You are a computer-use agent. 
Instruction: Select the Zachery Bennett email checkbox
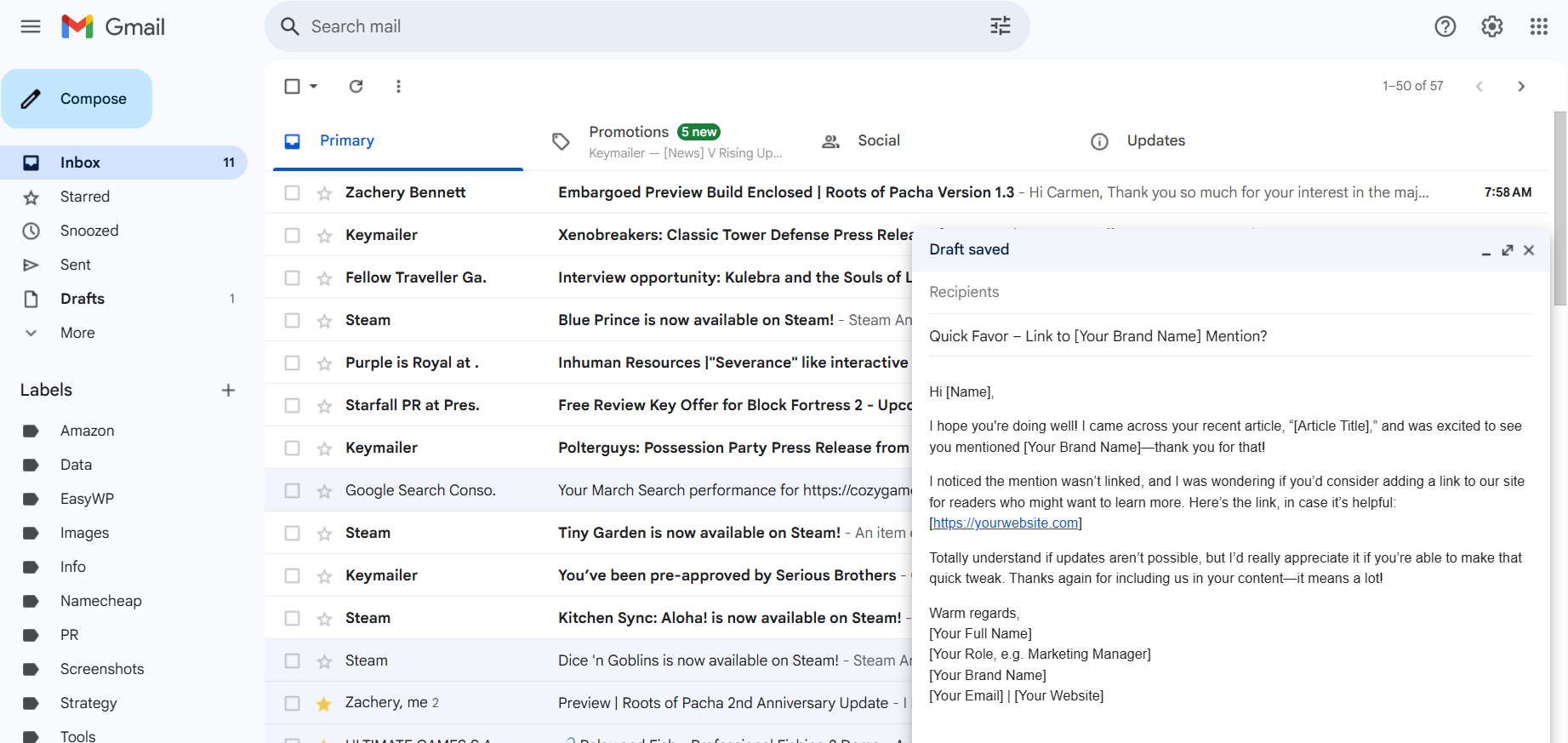point(292,193)
